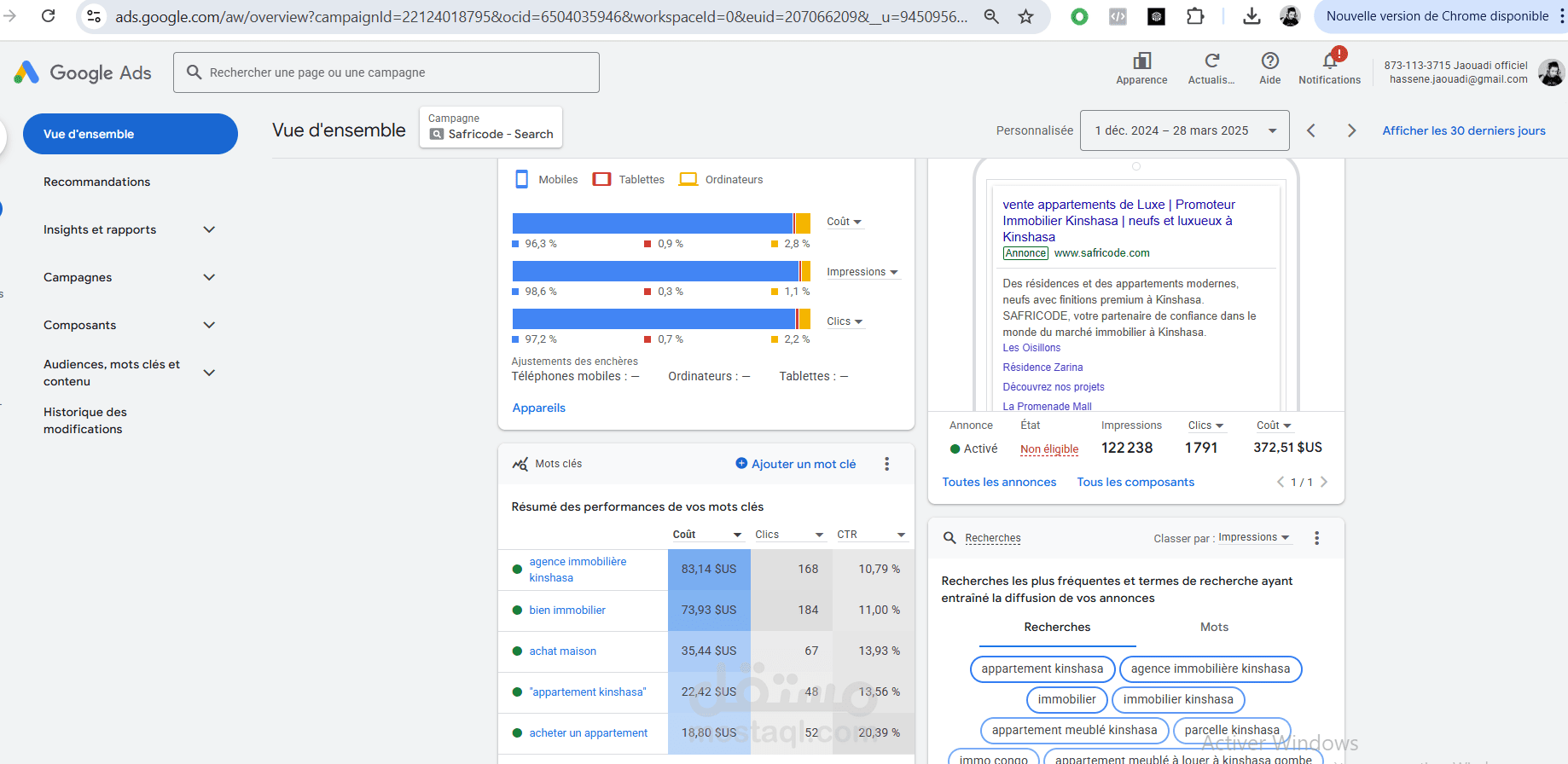Open the date range dropdown

(1184, 130)
